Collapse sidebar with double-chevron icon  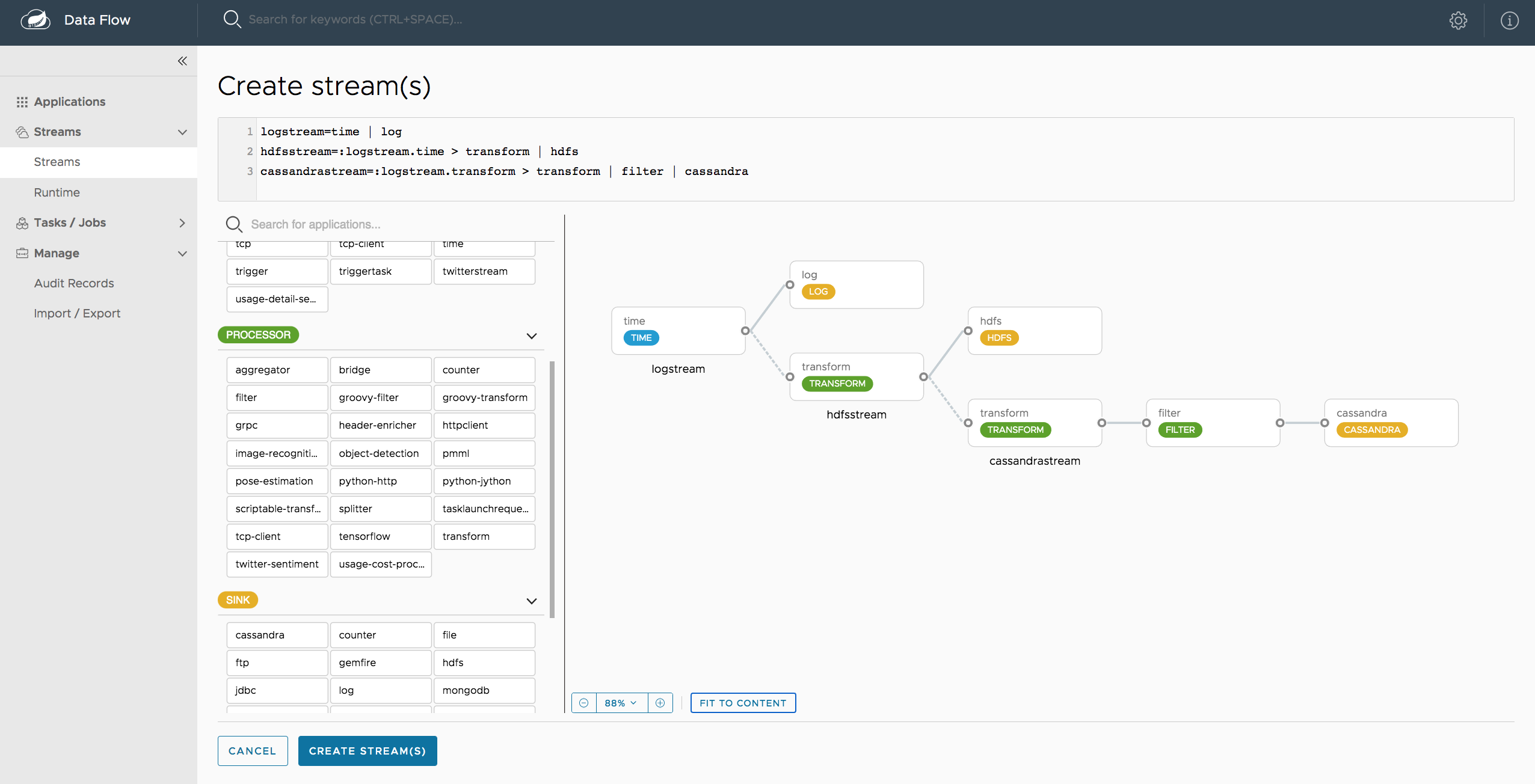(x=182, y=61)
